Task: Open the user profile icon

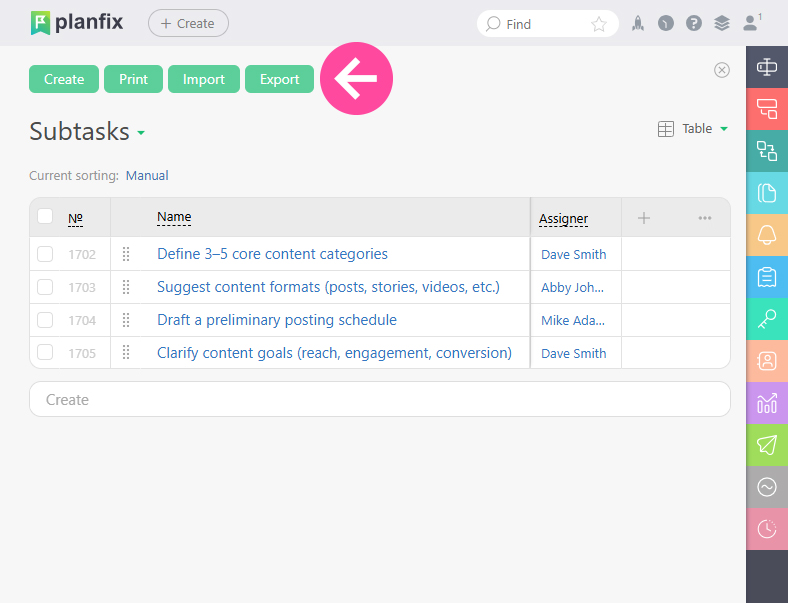Action: point(752,23)
